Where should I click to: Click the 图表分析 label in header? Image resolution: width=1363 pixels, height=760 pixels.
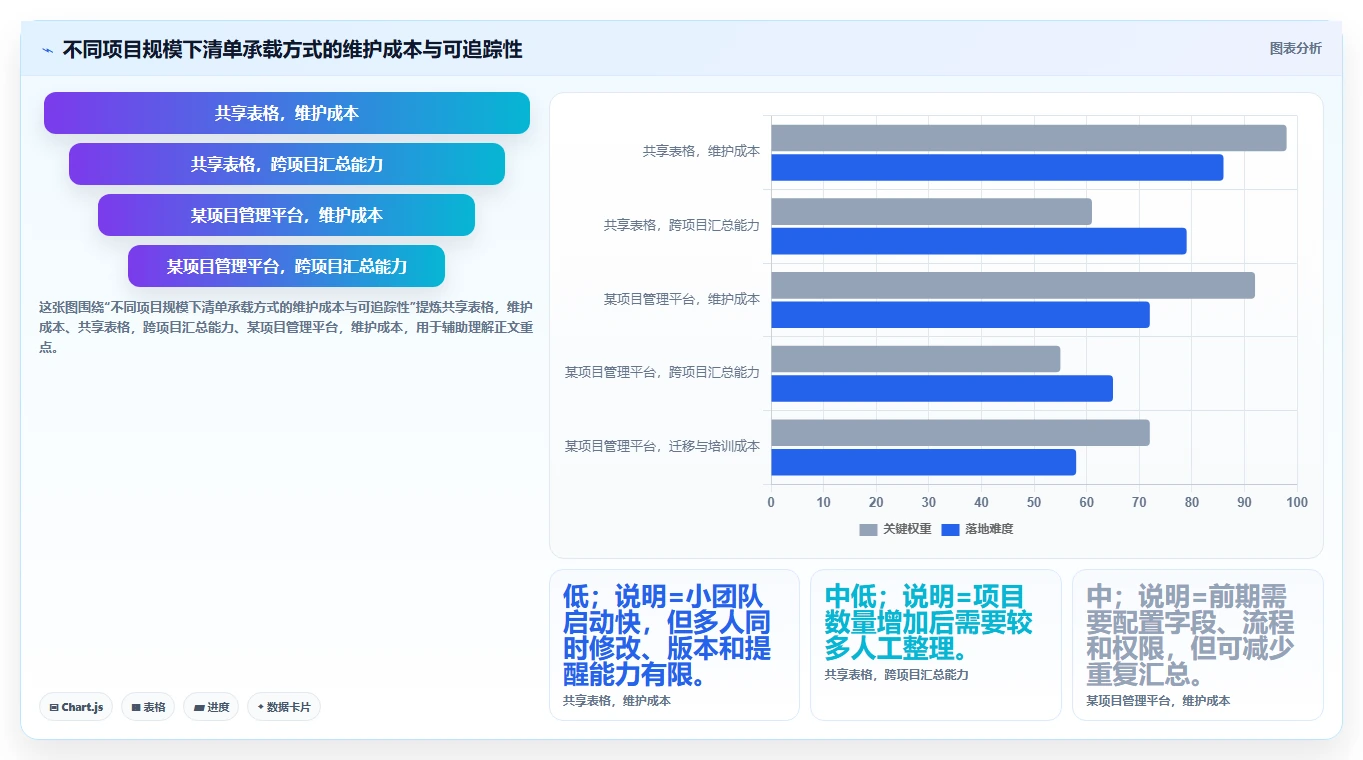click(1295, 49)
